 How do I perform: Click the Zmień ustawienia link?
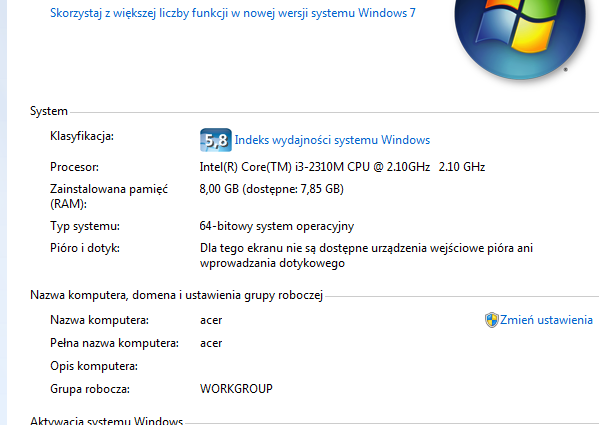[x=546, y=320]
